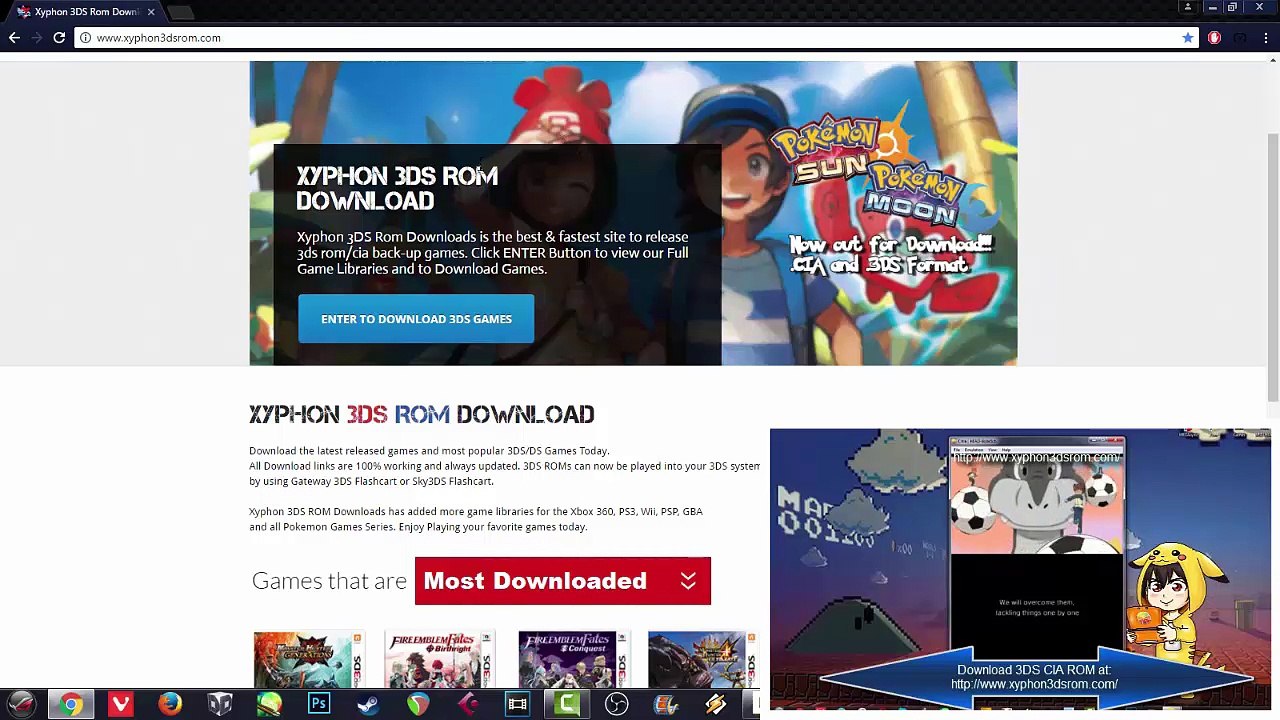Launch Vivaldi browser from the taskbar

coord(120,704)
